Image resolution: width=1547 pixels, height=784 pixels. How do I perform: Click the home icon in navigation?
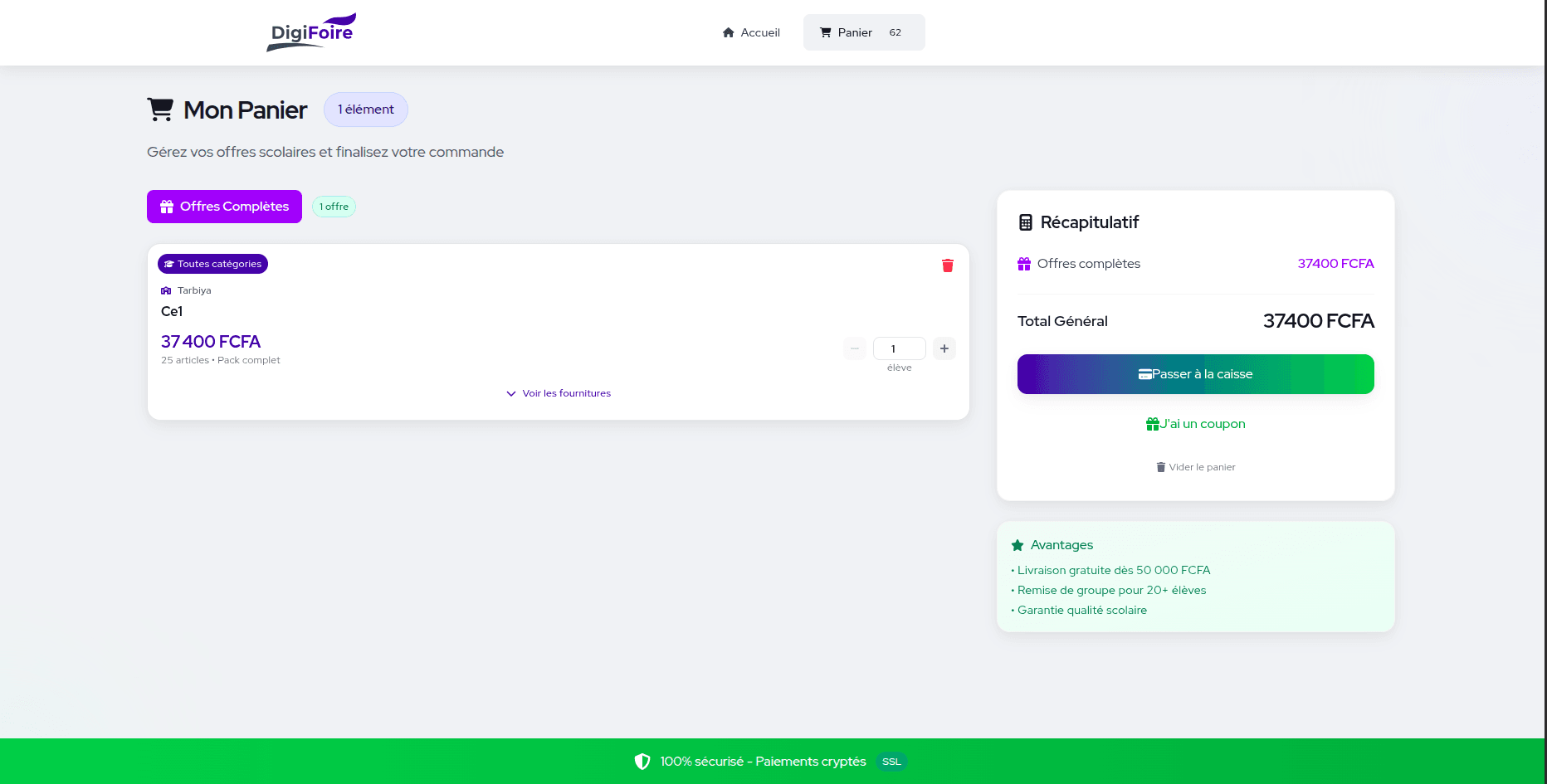(x=728, y=32)
